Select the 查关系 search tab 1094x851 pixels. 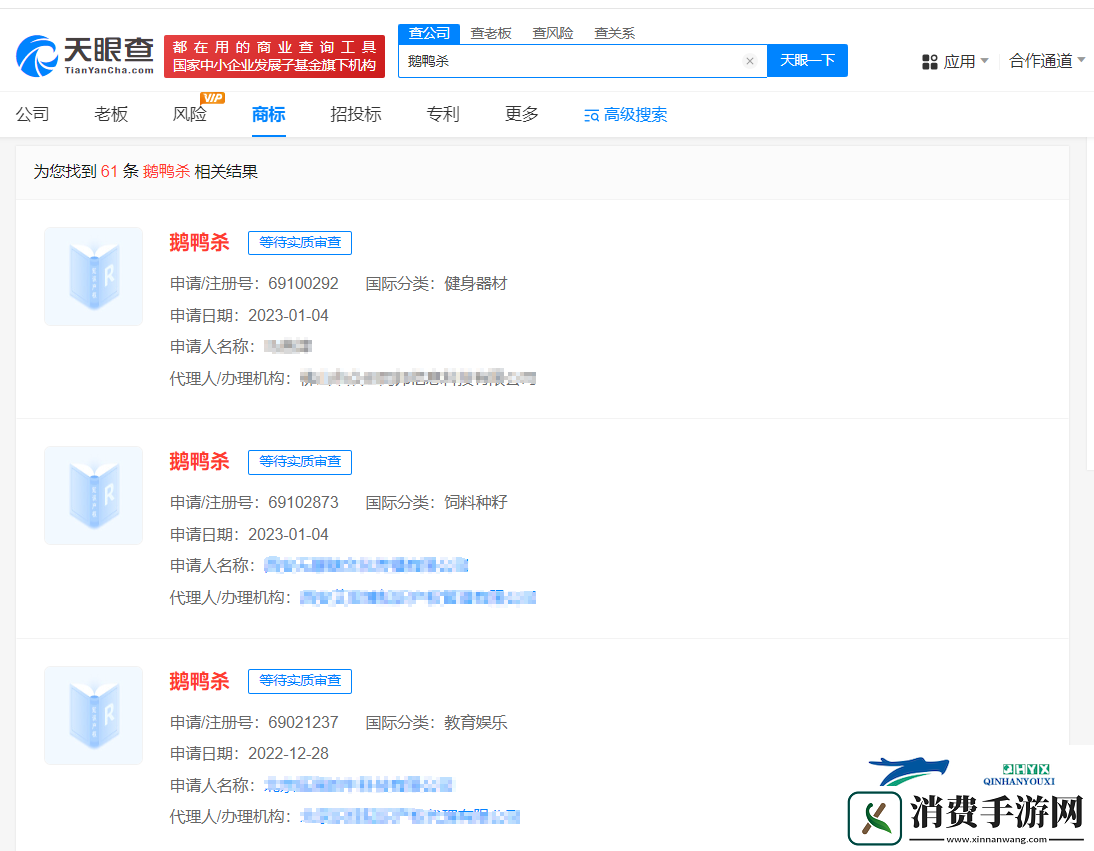point(615,33)
